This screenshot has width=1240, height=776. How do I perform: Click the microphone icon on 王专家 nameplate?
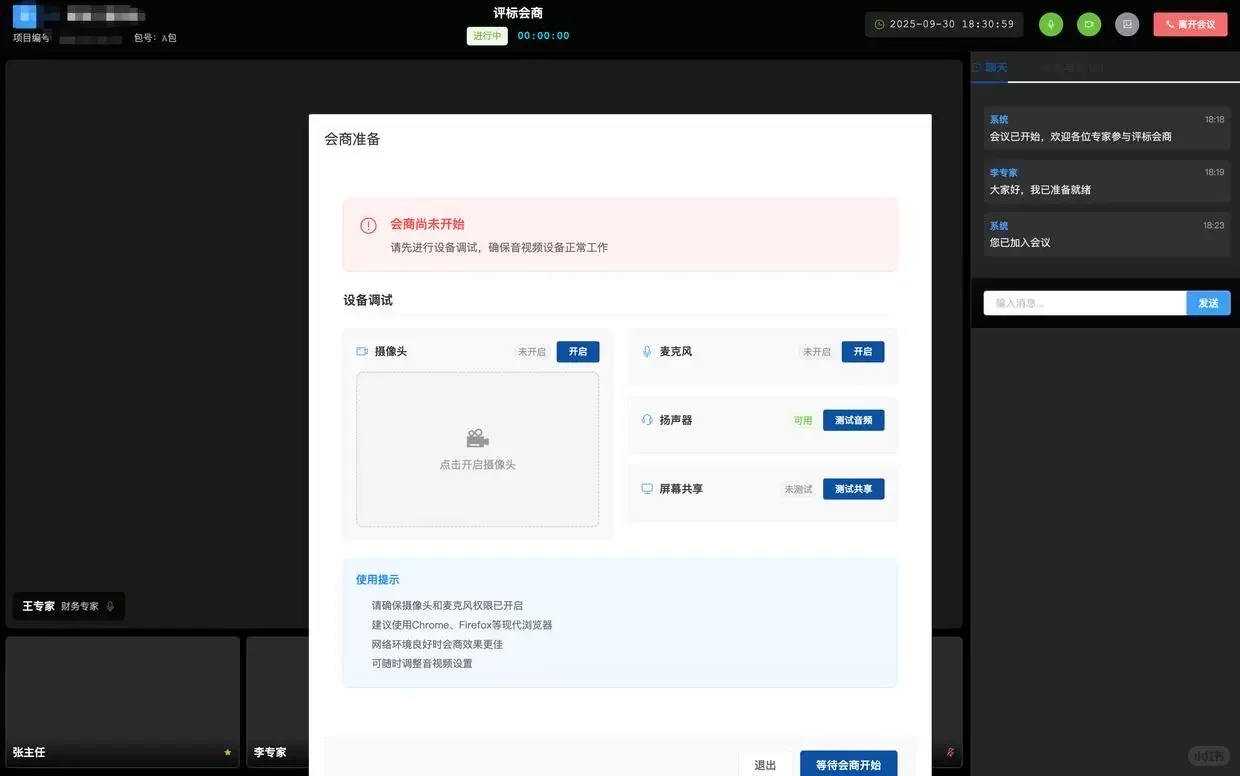pos(109,606)
